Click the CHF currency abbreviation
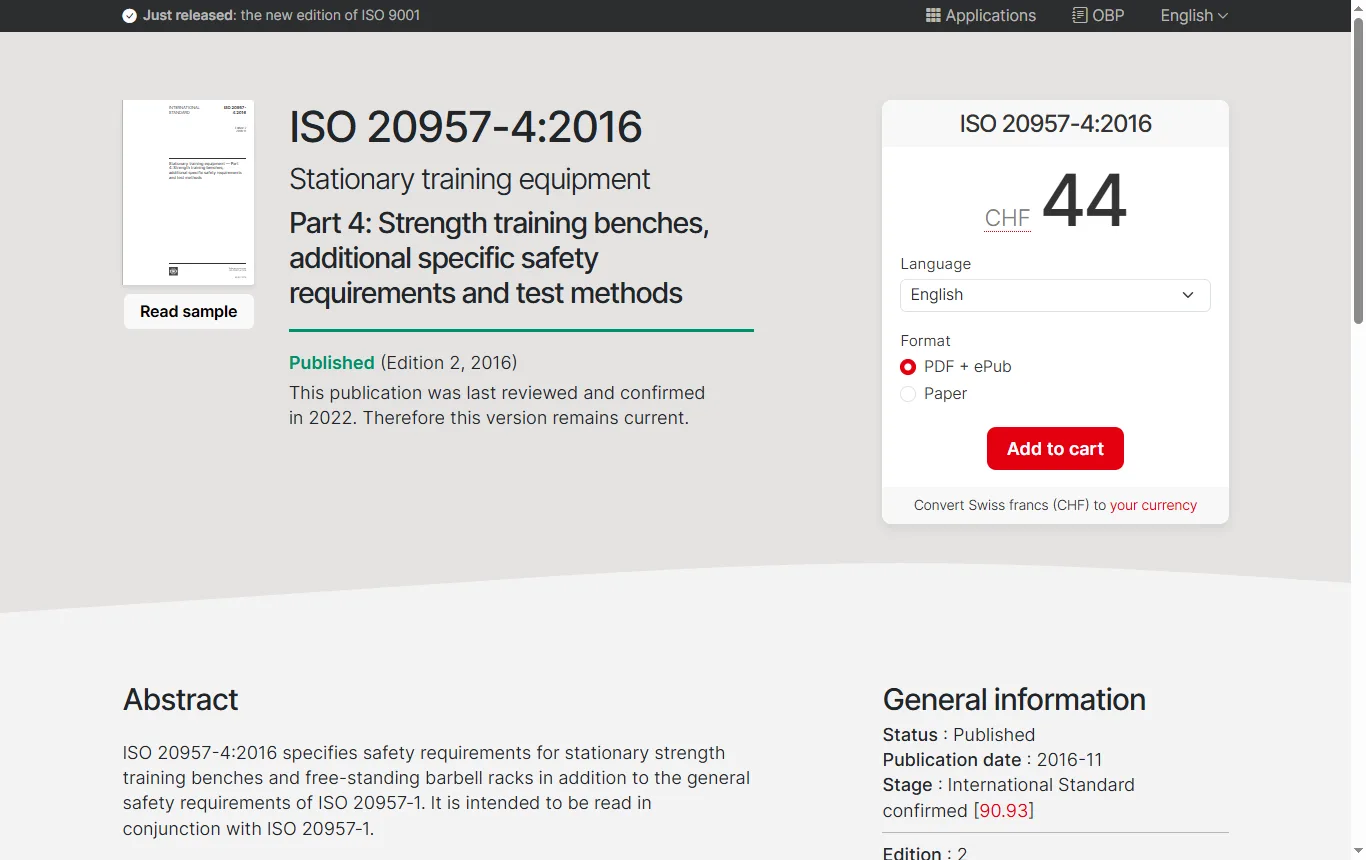Image resolution: width=1366 pixels, height=860 pixels. point(1007,219)
